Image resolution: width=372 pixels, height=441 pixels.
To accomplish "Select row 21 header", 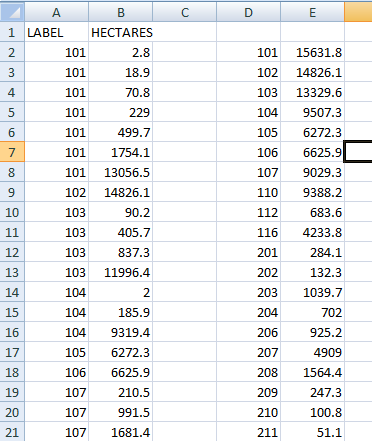I will point(12,432).
